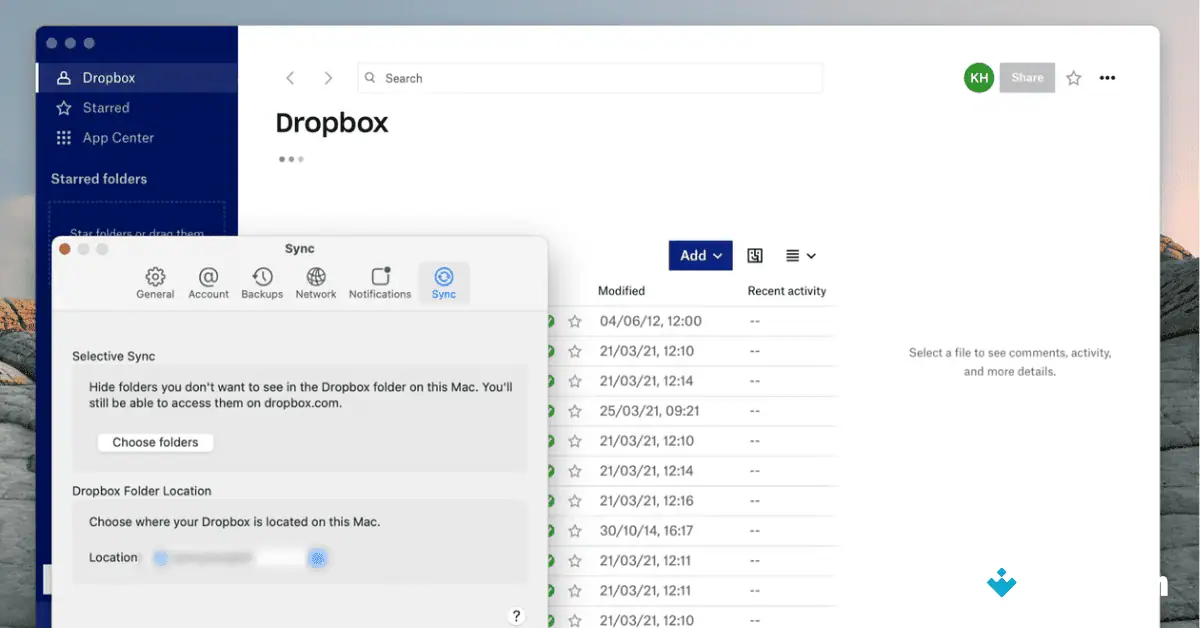Select Dropbox in the sidebar
The image size is (1200, 628).
[x=109, y=77]
